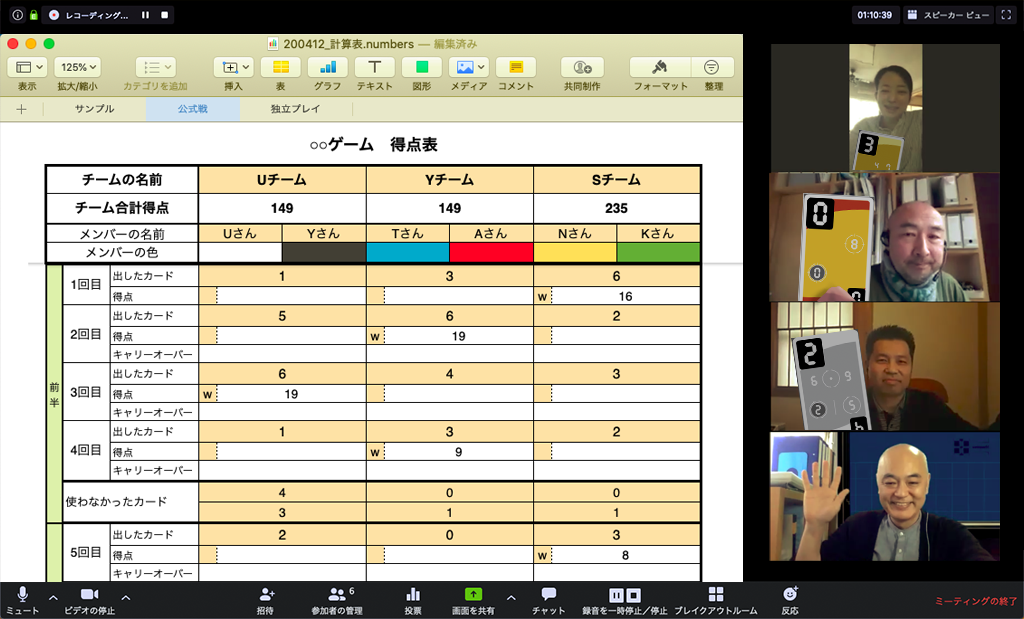Select the waving participant's video thumbnail
Viewport: 1024px width, 619px height.
(x=884, y=496)
